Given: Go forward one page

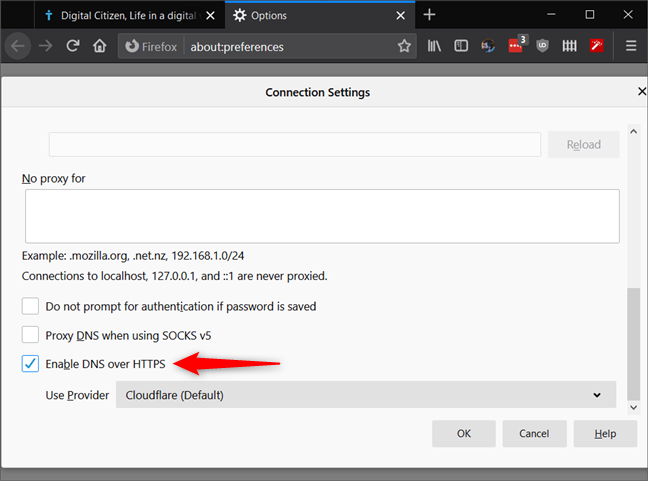Looking at the screenshot, I should pyautogui.click(x=45, y=46).
